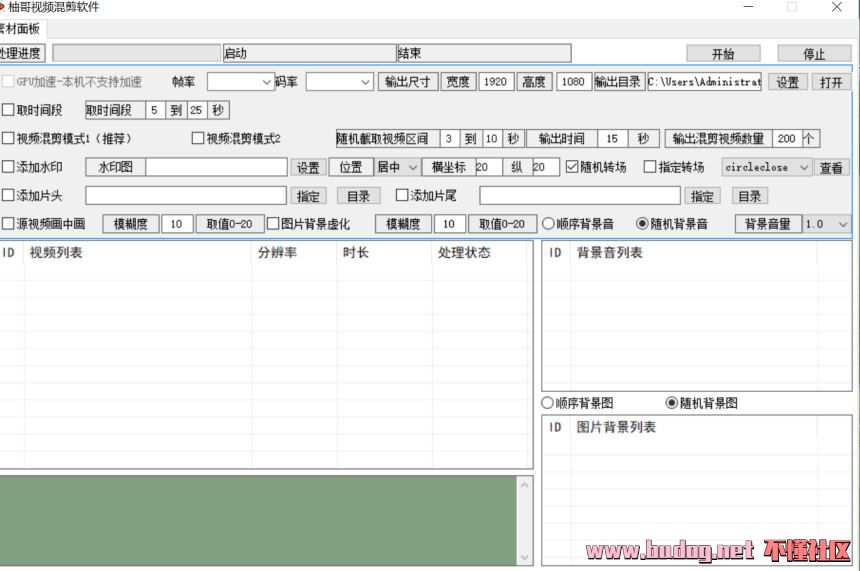Click the 查看 transition preview button

point(831,168)
